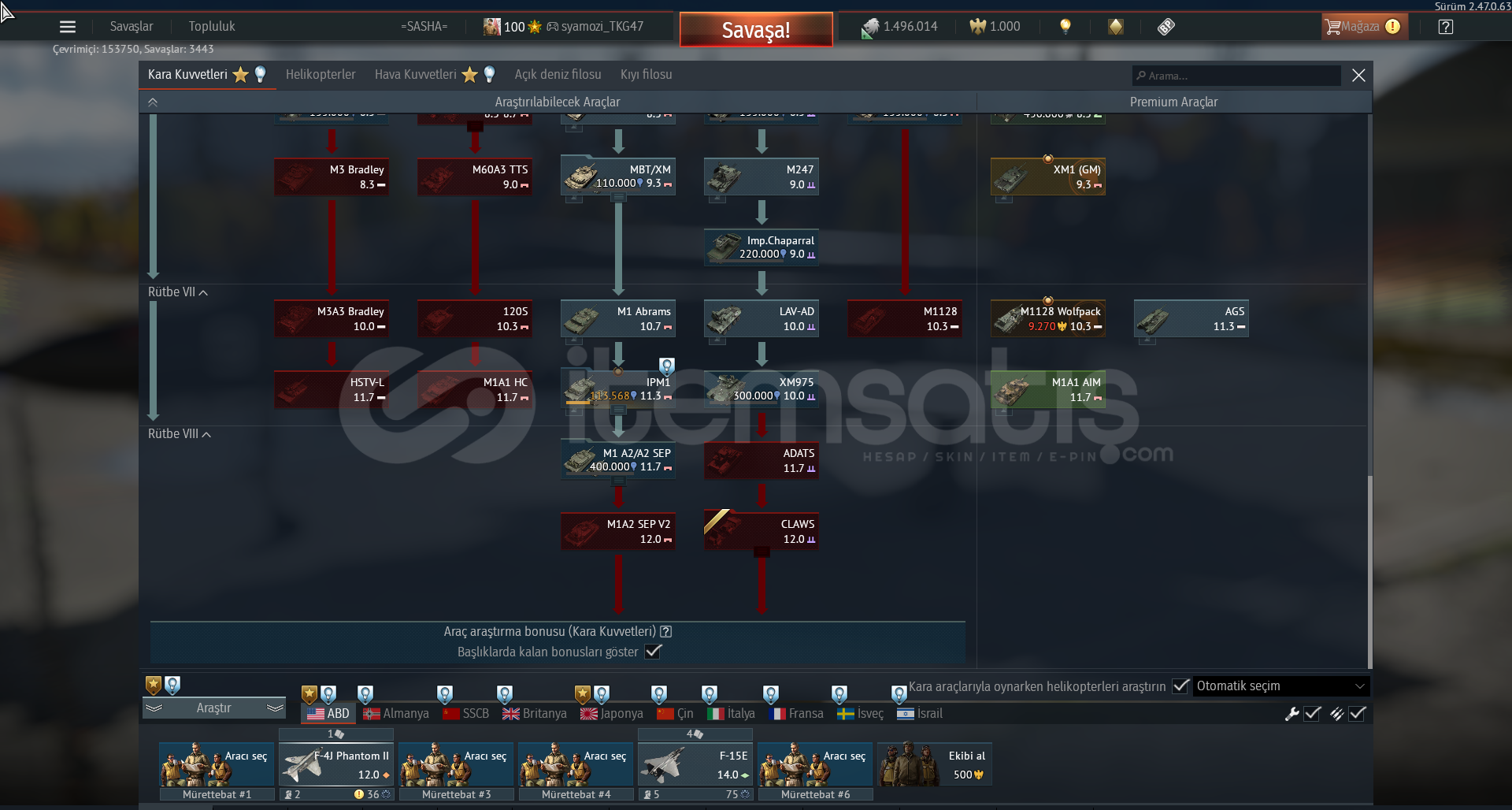1512x810 pixels.
Task: Click the Golden Eagles balance 1.000
Action: click(x=995, y=27)
